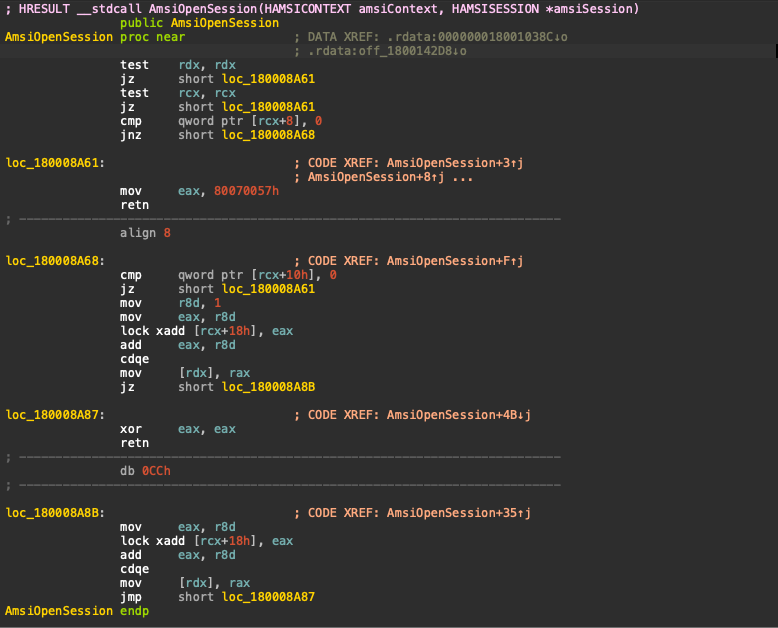Click 'mov [rdx], rax' above jz loc_180008A8B
Screen dimensions: 778x628
pos(185,373)
